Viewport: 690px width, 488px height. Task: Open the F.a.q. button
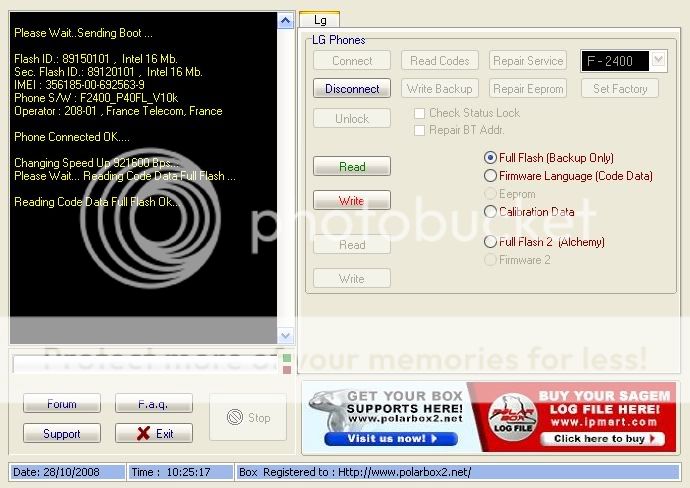(x=154, y=404)
